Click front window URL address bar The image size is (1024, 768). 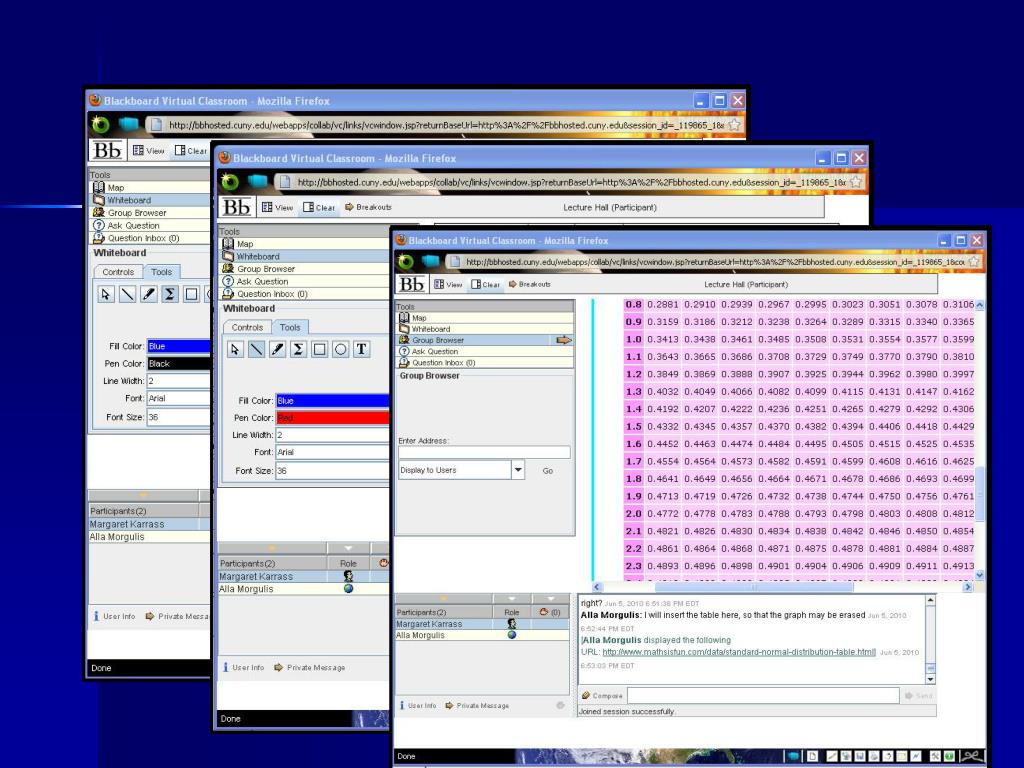point(707,262)
